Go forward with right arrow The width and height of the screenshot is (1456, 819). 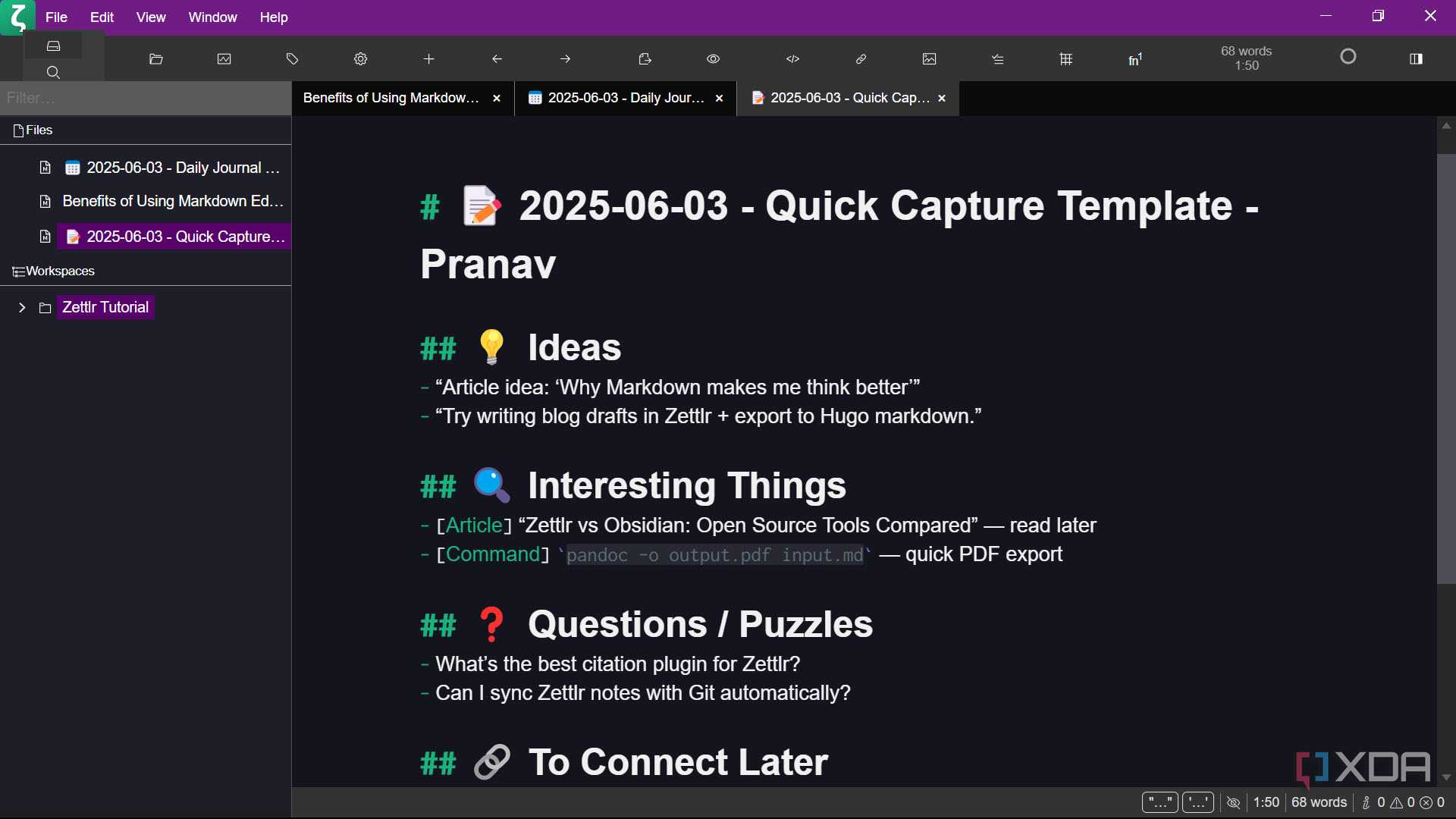point(566,59)
